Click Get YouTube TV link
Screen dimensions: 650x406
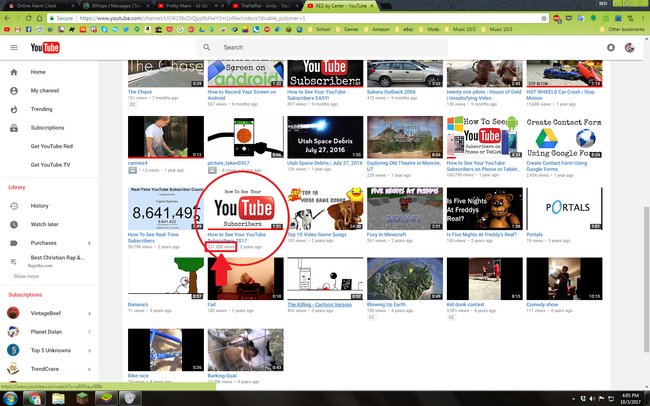(51, 165)
